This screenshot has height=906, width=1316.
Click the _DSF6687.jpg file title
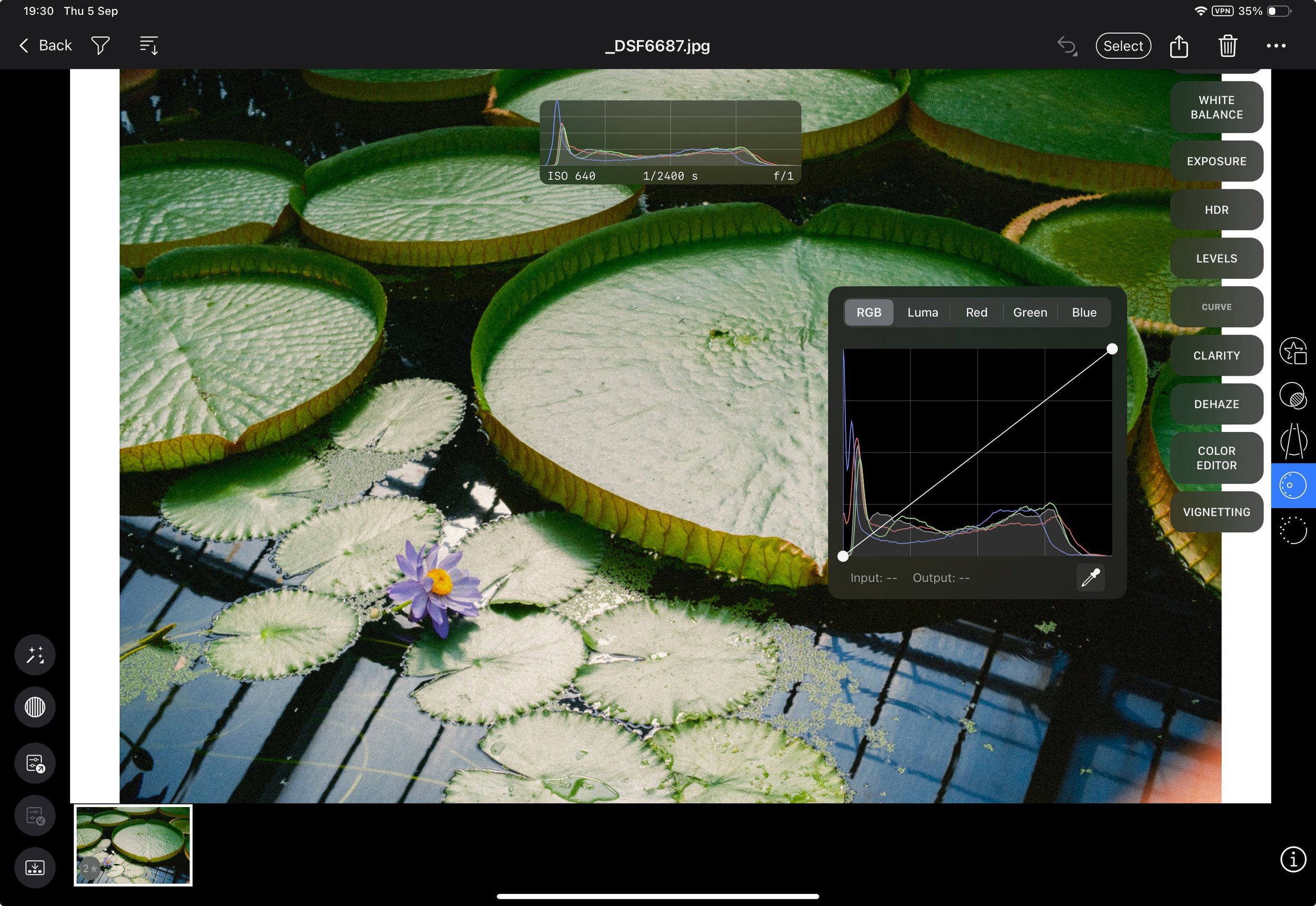[657, 45]
